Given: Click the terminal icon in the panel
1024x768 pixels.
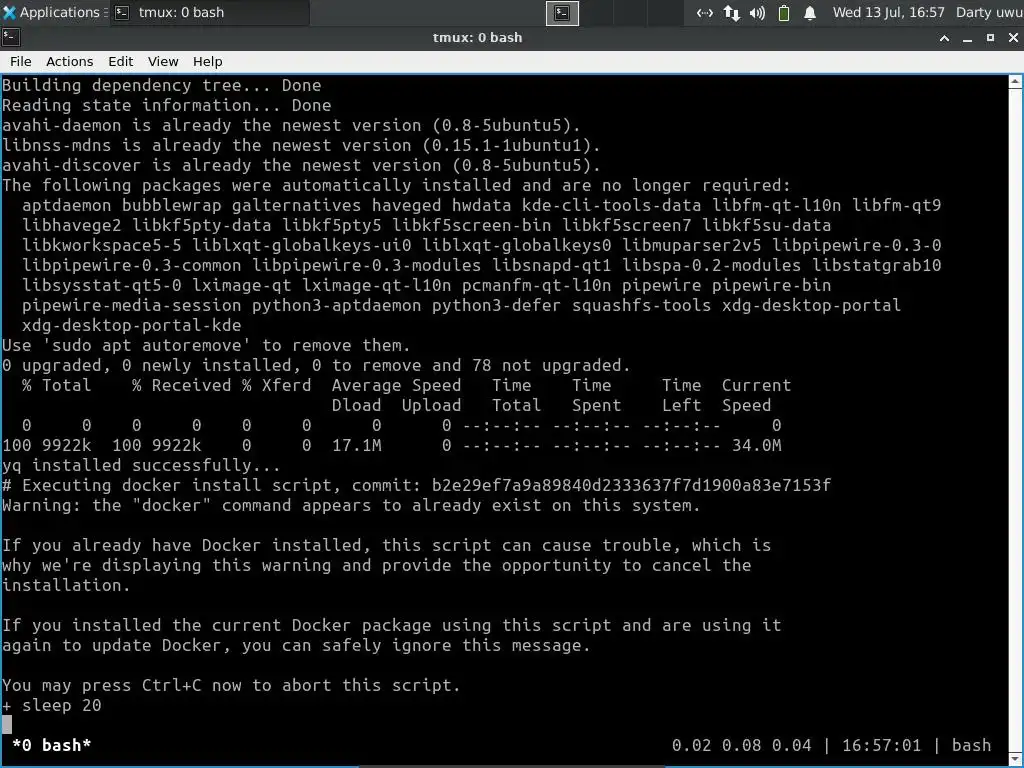Looking at the screenshot, I should [x=562, y=13].
